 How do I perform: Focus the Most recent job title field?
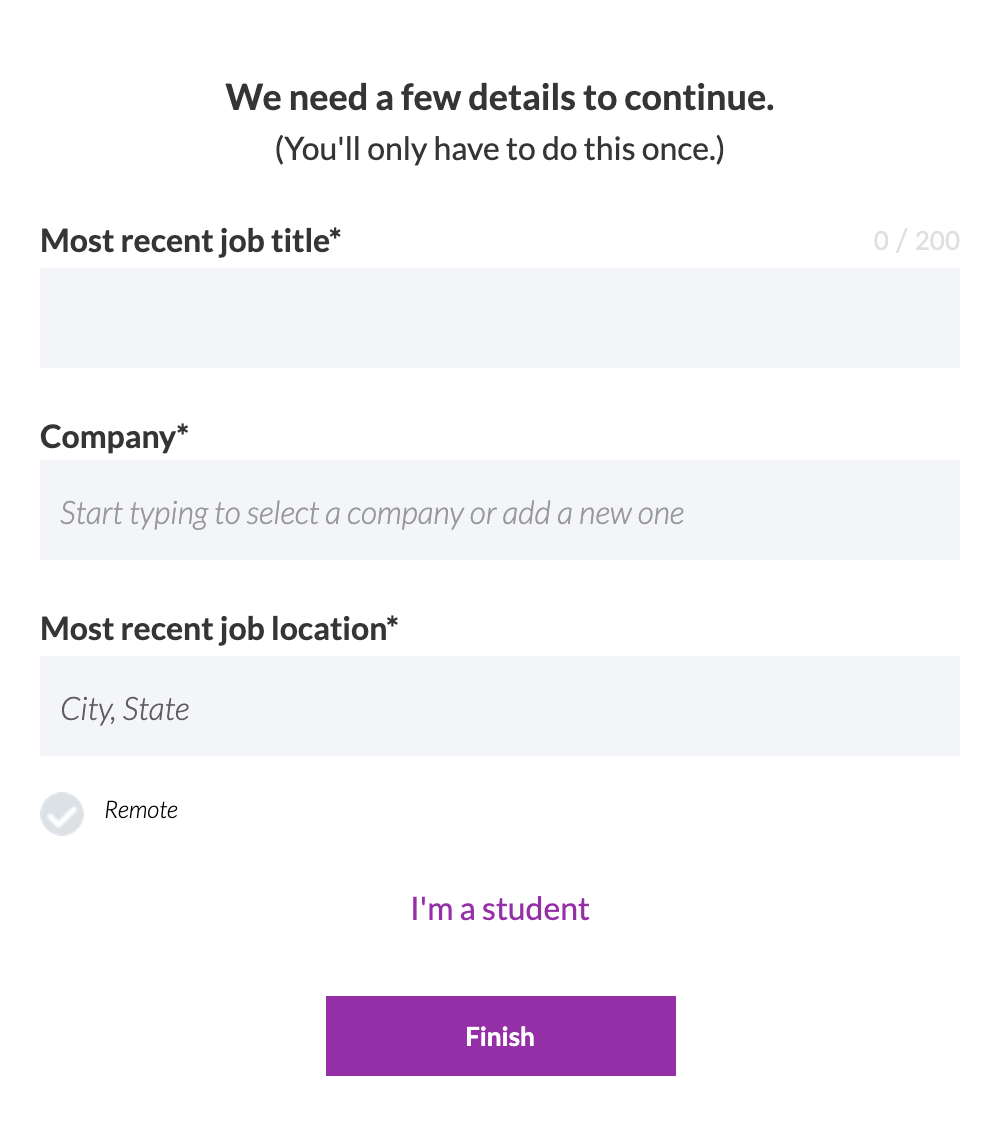500,318
